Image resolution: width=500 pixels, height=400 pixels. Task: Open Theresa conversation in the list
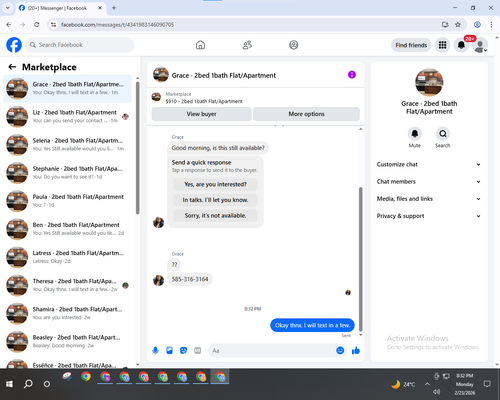coord(67,285)
